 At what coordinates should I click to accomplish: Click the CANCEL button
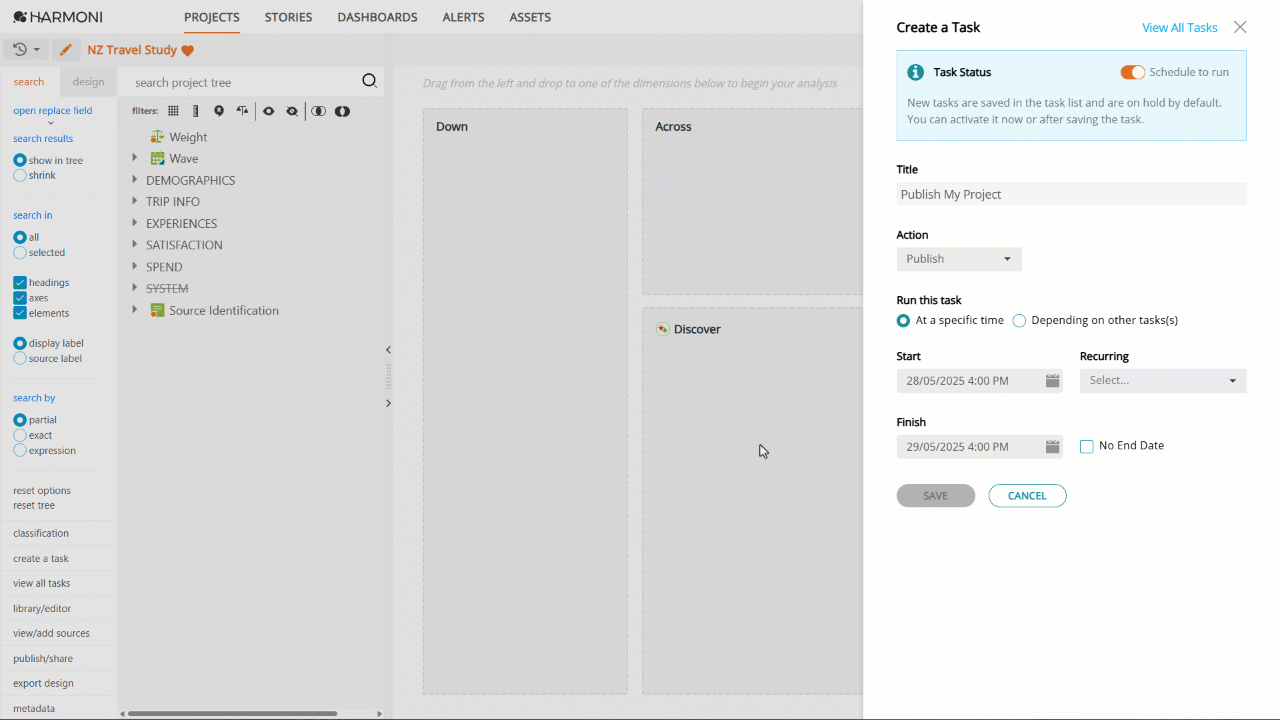(1027, 496)
